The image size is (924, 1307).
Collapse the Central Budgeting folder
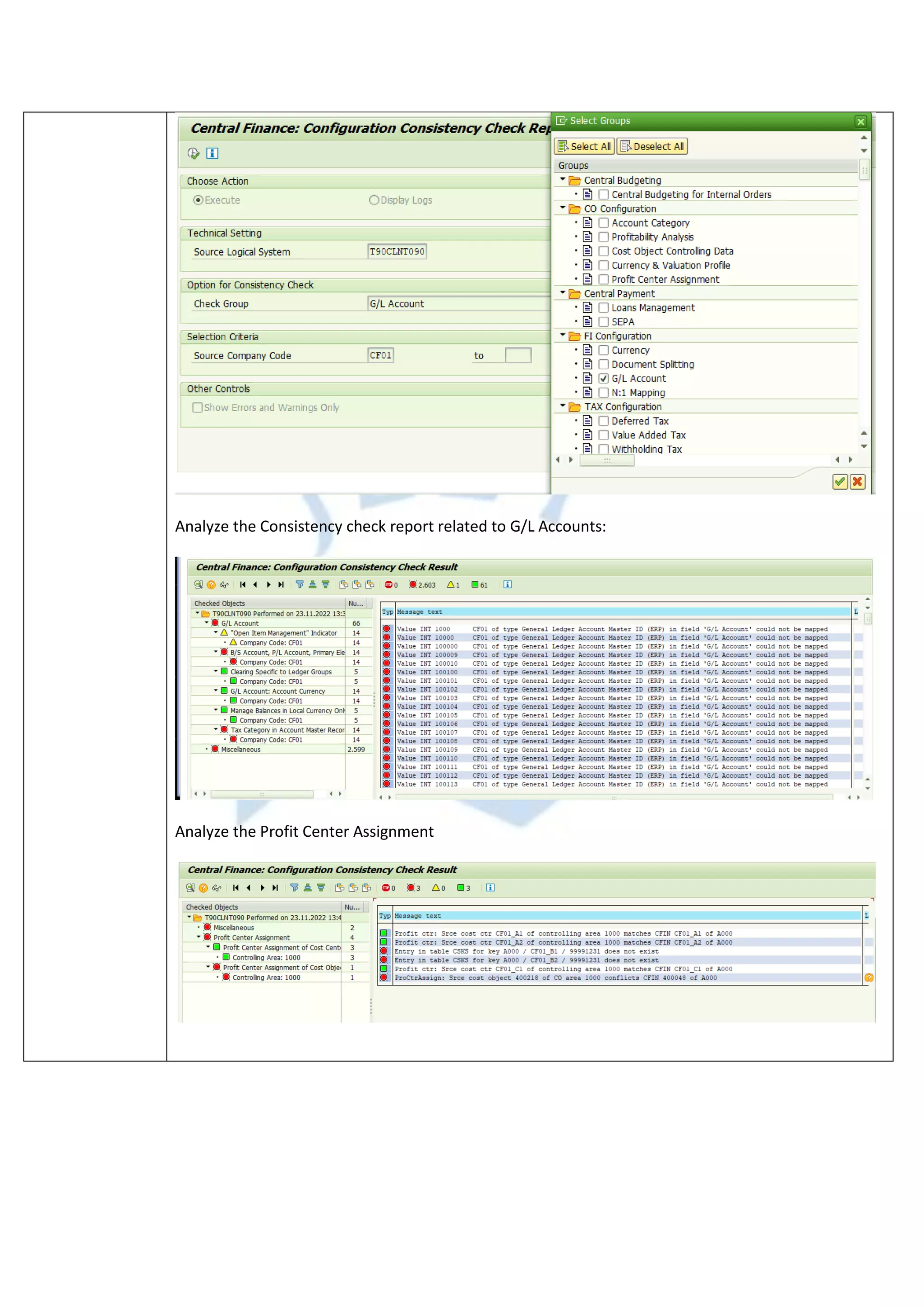563,179
